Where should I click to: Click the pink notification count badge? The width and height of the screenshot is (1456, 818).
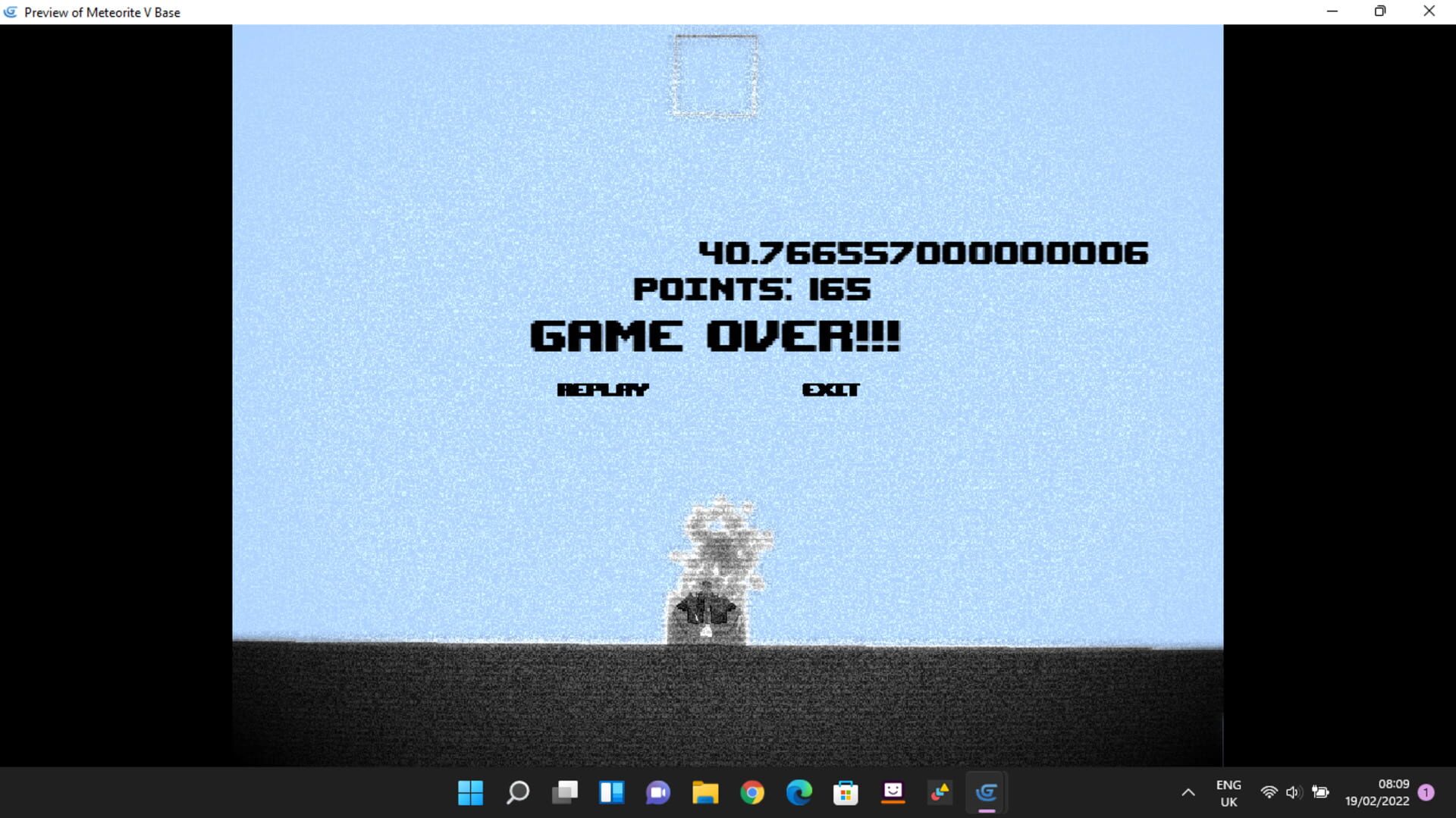click(x=1425, y=792)
